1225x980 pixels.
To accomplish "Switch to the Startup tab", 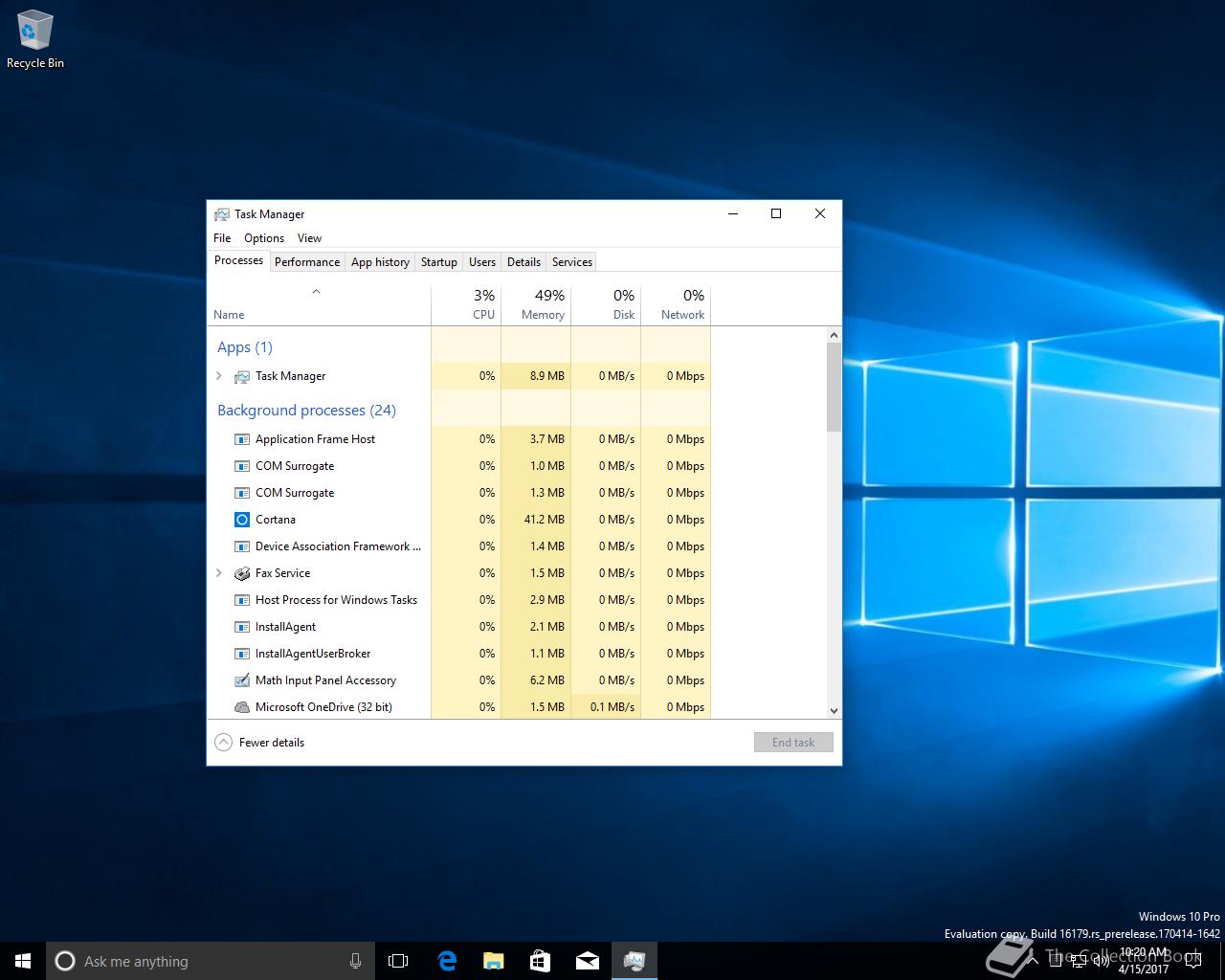I will click(439, 262).
